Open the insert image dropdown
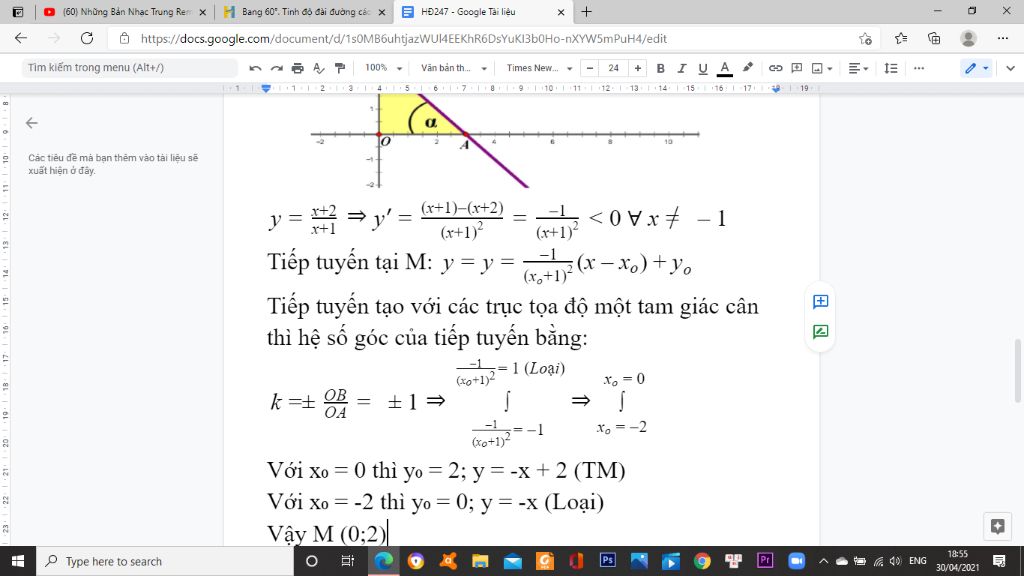The width and height of the screenshot is (1024, 576). (822, 68)
